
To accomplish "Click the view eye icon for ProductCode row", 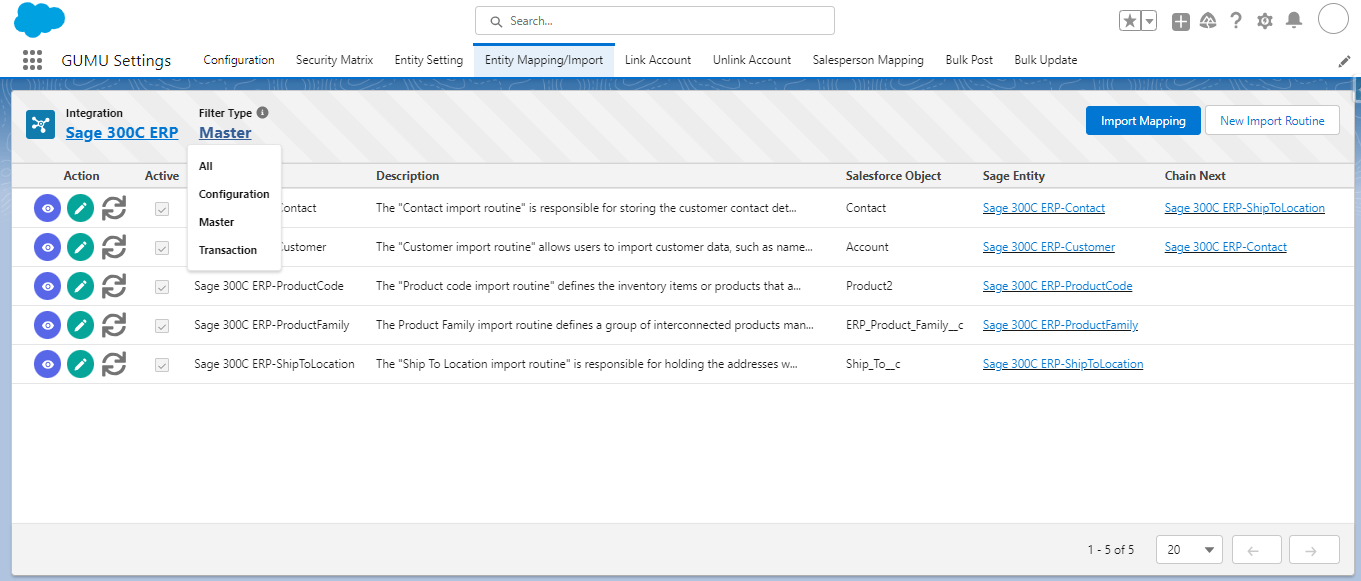I will pyautogui.click(x=47, y=286).
